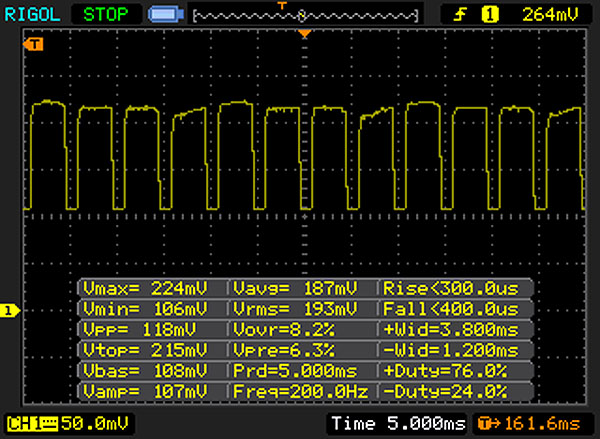Click the waveform memory overview bar
The height and width of the screenshot is (439, 600).
point(305,16)
